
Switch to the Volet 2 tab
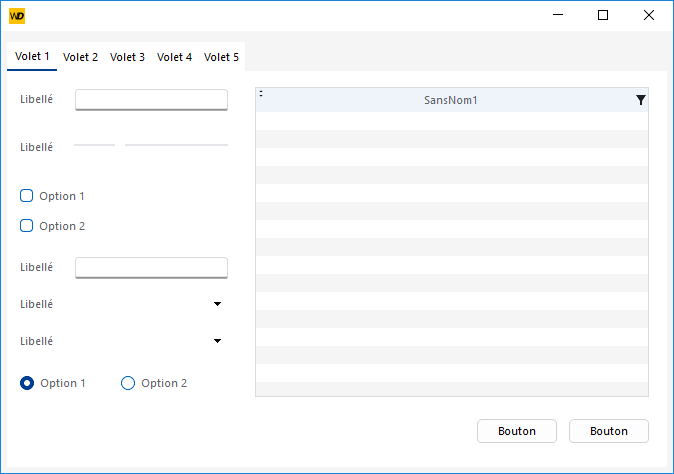pos(80,57)
